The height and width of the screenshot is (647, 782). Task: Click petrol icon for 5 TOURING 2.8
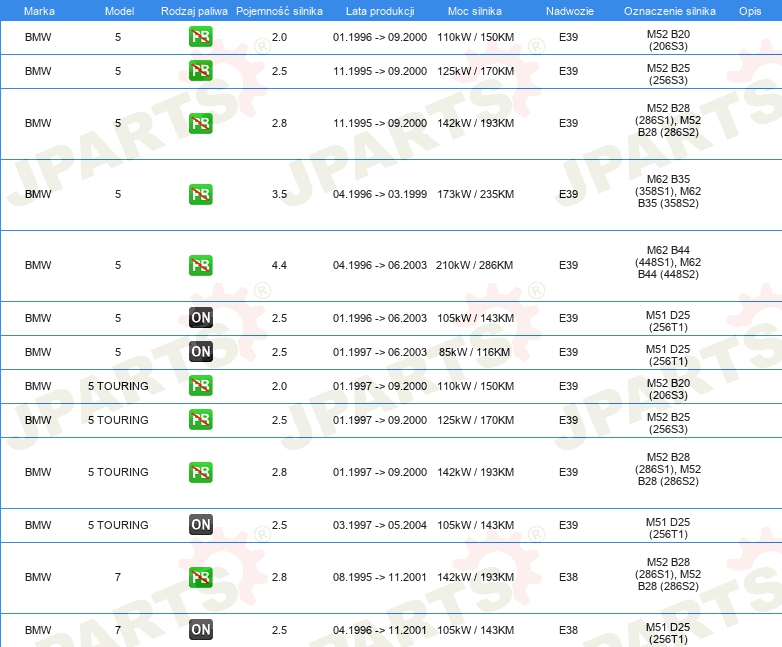coord(200,472)
